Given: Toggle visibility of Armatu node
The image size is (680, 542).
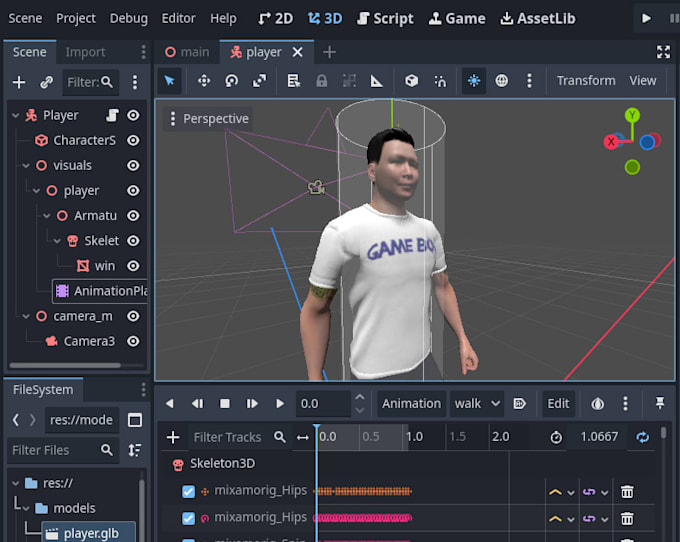Looking at the screenshot, I should (x=133, y=215).
